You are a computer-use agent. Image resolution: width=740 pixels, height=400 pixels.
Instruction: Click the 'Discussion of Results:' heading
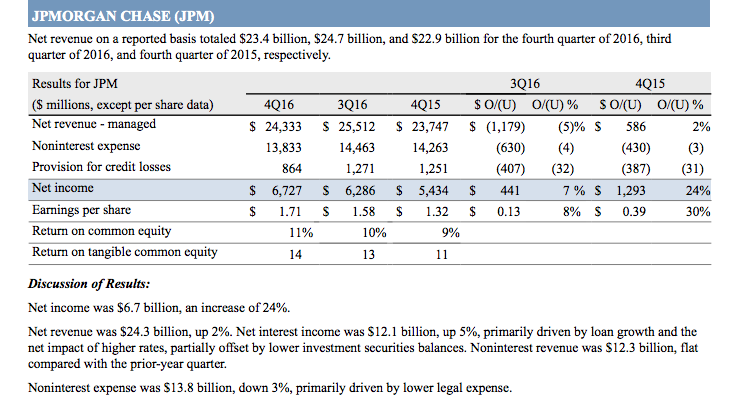89,284
